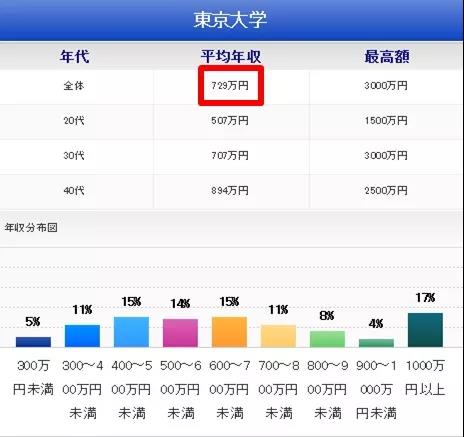Click the 300~400万円未満 axis label
The image size is (464, 437).
tap(82, 389)
